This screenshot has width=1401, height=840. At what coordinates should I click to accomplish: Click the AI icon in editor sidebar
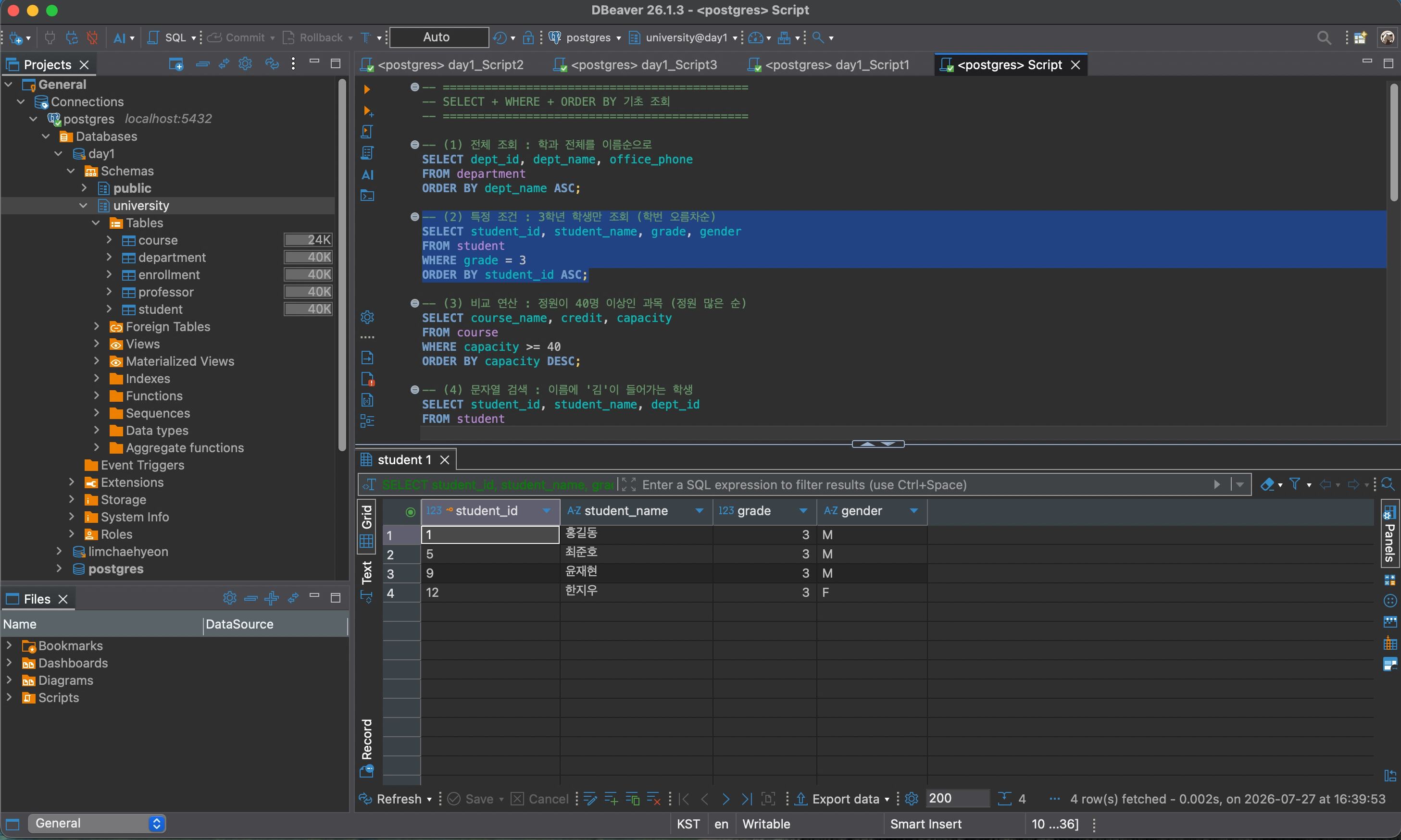click(367, 175)
